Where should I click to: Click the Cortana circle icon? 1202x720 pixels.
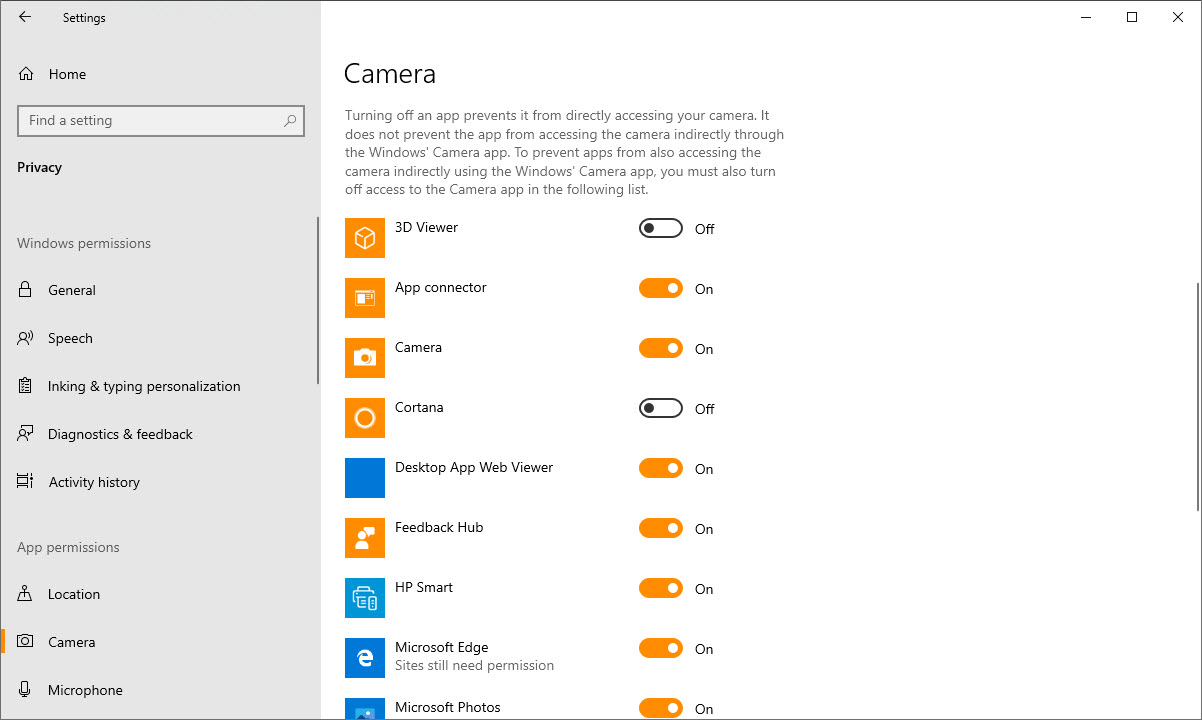coord(365,418)
